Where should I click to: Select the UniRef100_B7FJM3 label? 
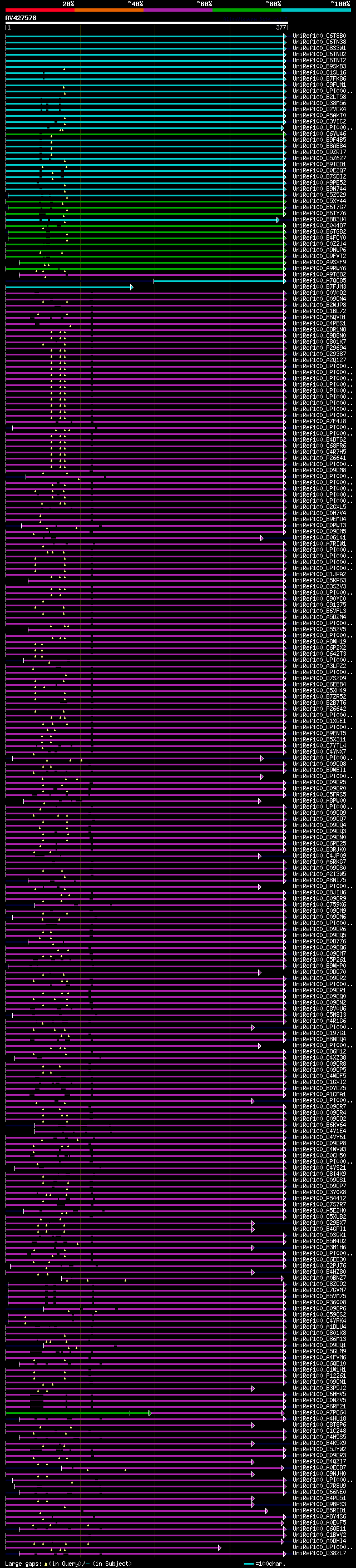(x=319, y=286)
